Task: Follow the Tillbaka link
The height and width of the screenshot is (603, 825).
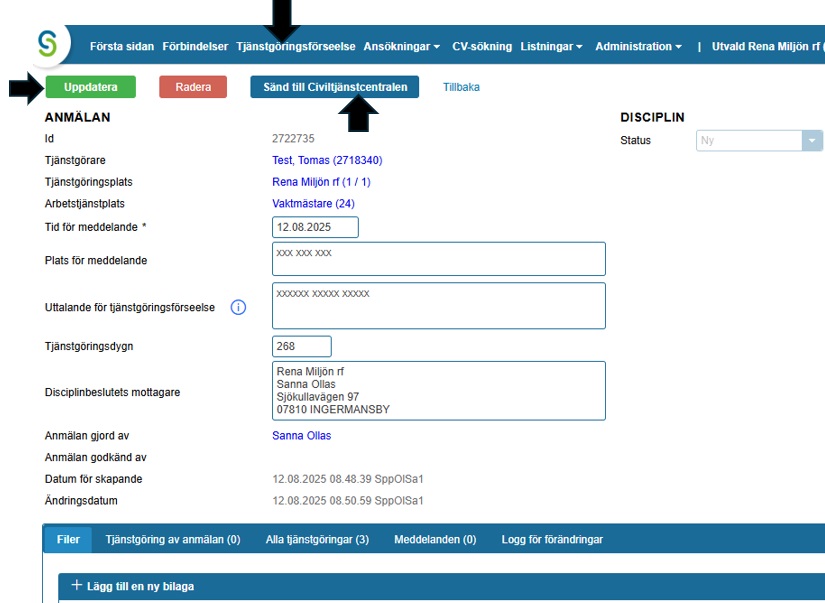Action: pyautogui.click(x=461, y=87)
